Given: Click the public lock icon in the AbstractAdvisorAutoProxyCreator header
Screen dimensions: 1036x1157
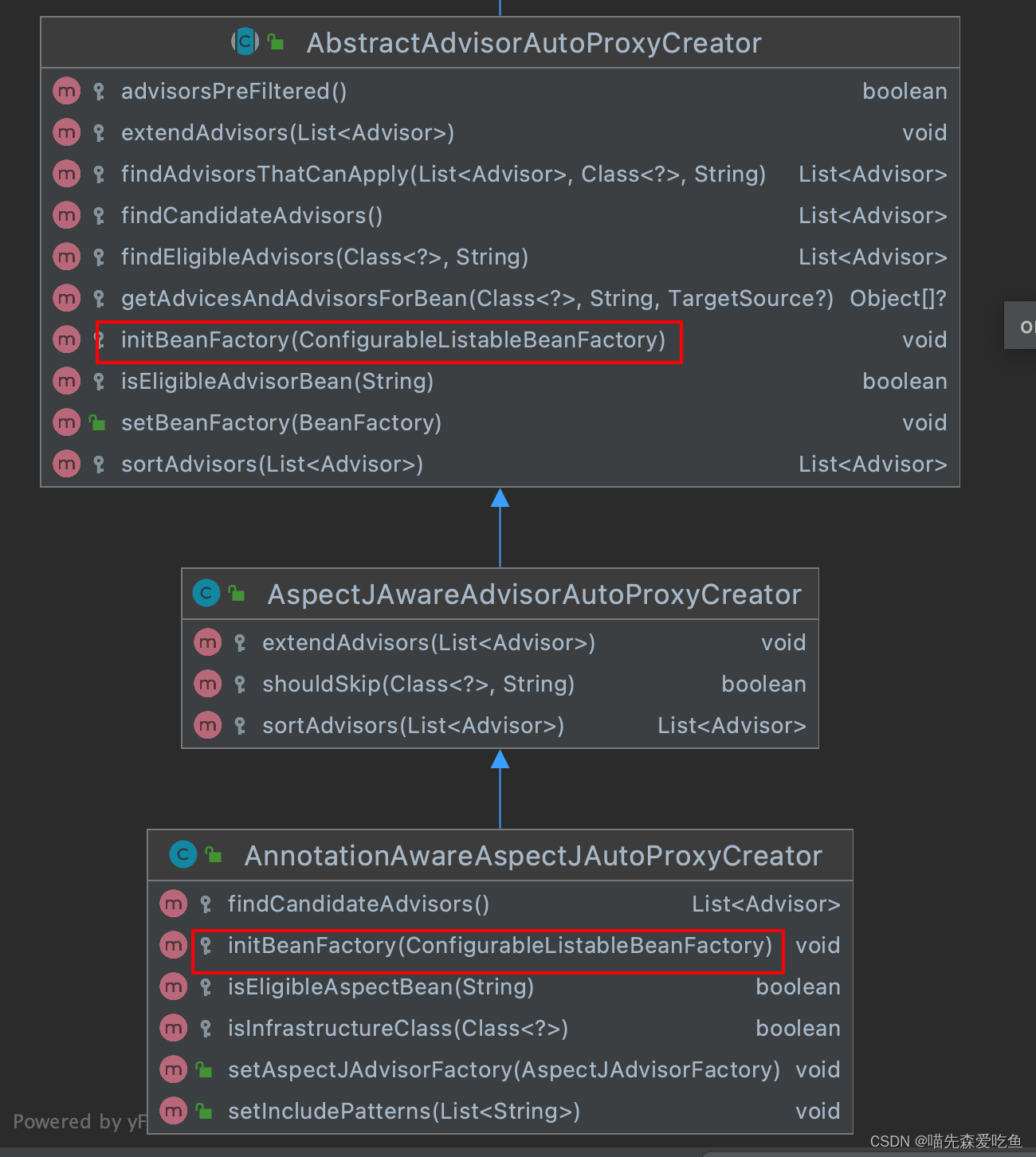Looking at the screenshot, I should click(x=277, y=41).
